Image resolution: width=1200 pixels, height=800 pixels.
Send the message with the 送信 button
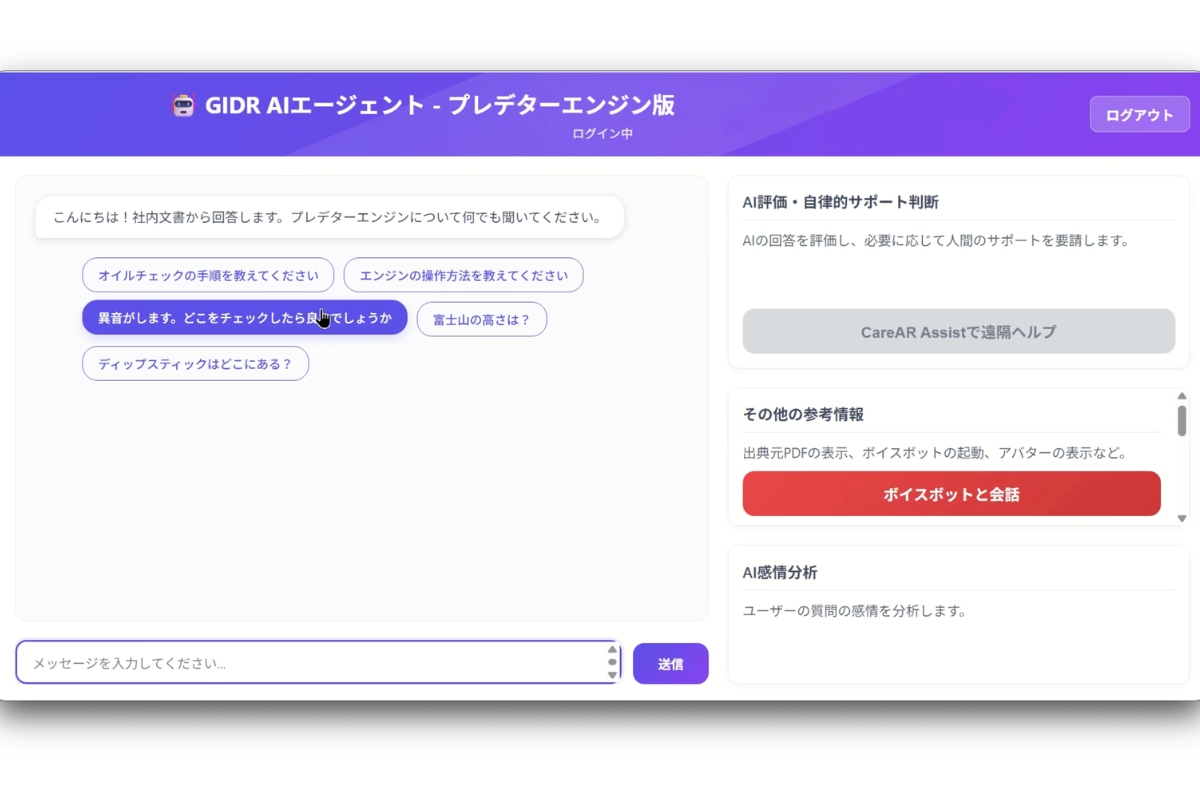670,664
